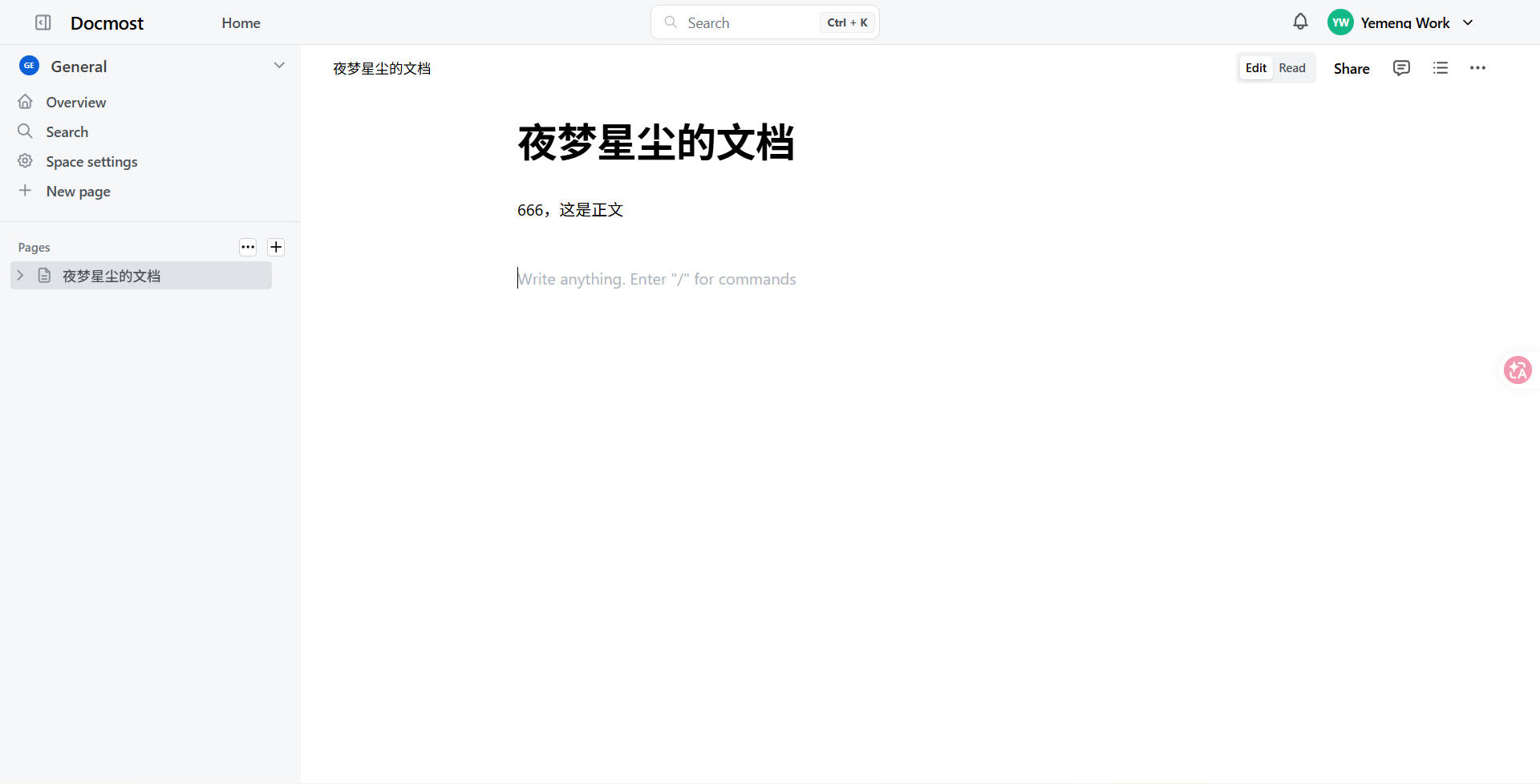
Task: Click New page in the sidebar
Action: (78, 192)
